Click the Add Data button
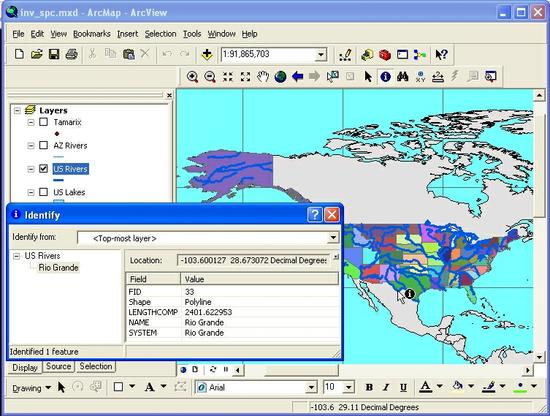 tap(207, 55)
